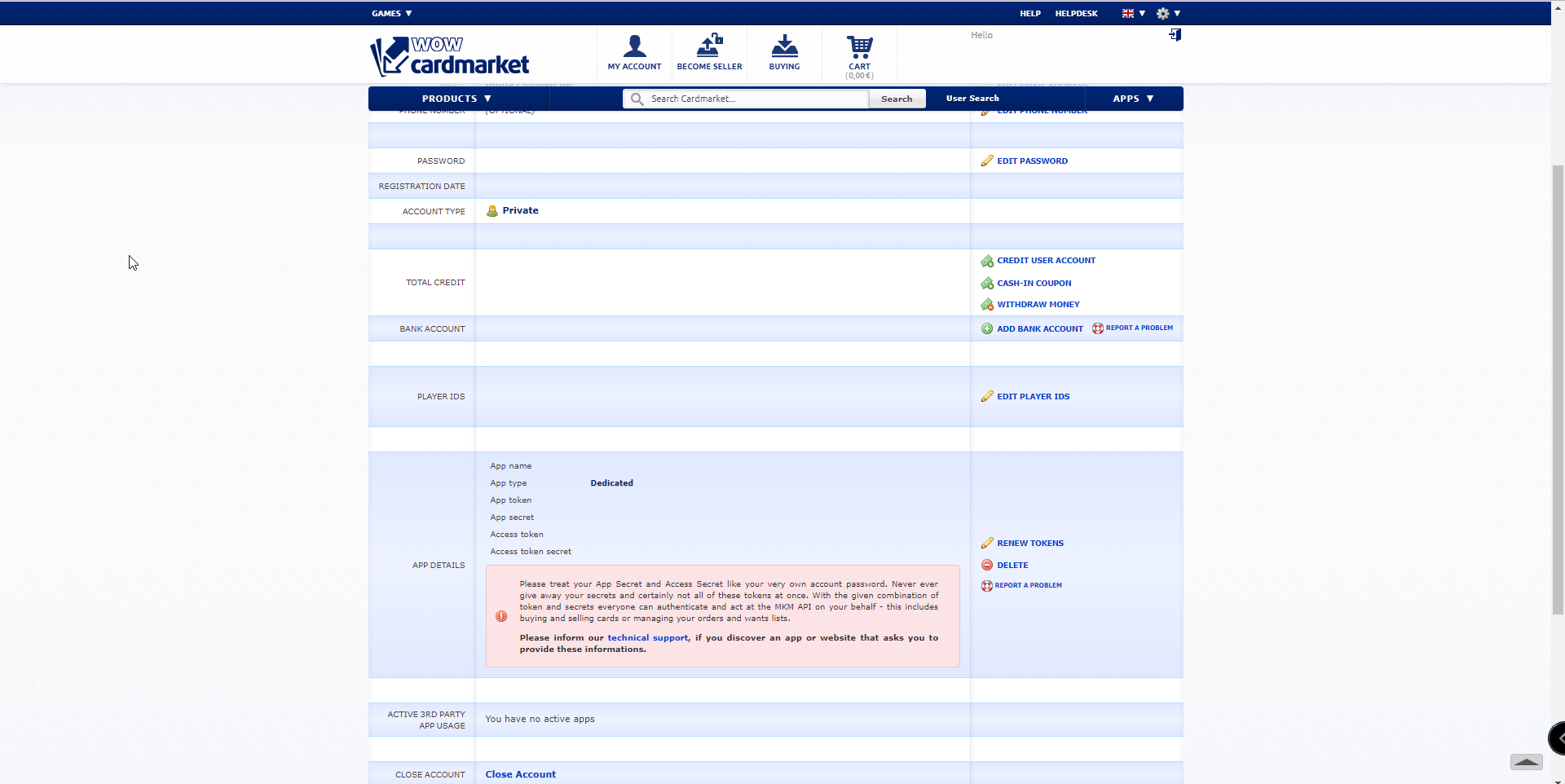The width and height of the screenshot is (1565, 784).
Task: Click the Edit Password link
Action: (1032, 161)
